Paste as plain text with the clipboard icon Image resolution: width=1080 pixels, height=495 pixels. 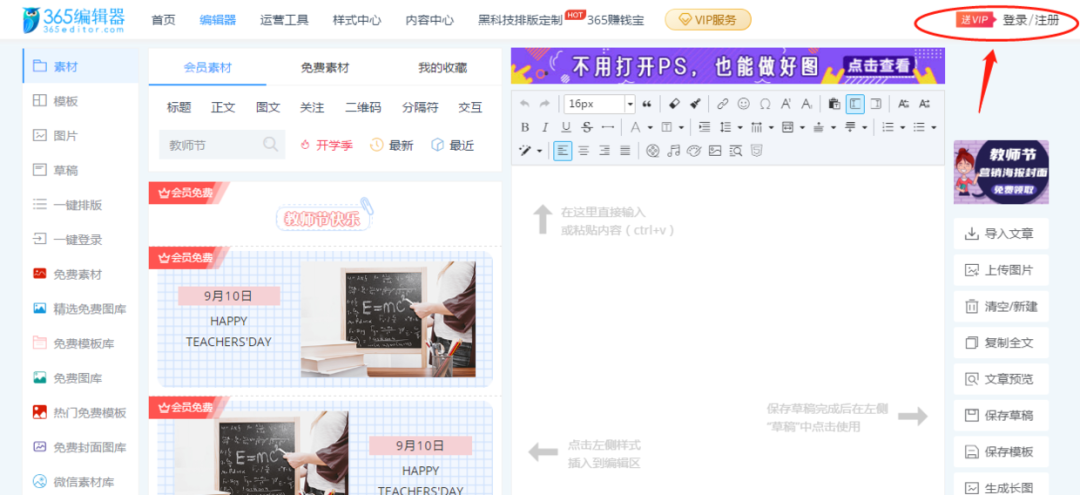(834, 104)
